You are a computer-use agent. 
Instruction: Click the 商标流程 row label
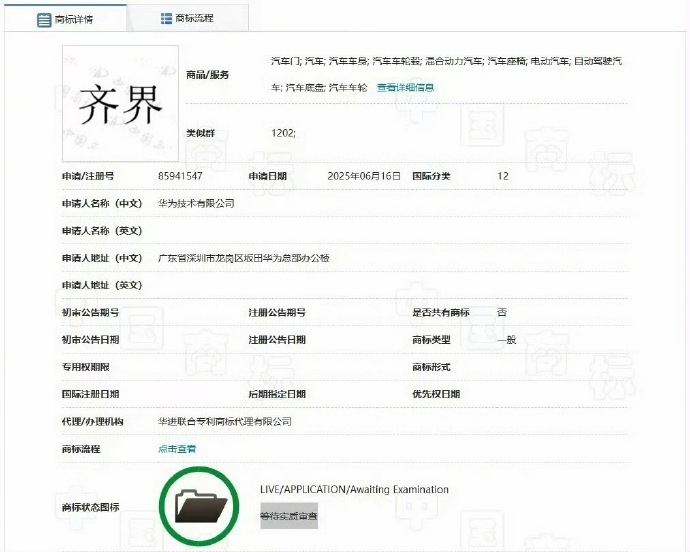pos(81,449)
